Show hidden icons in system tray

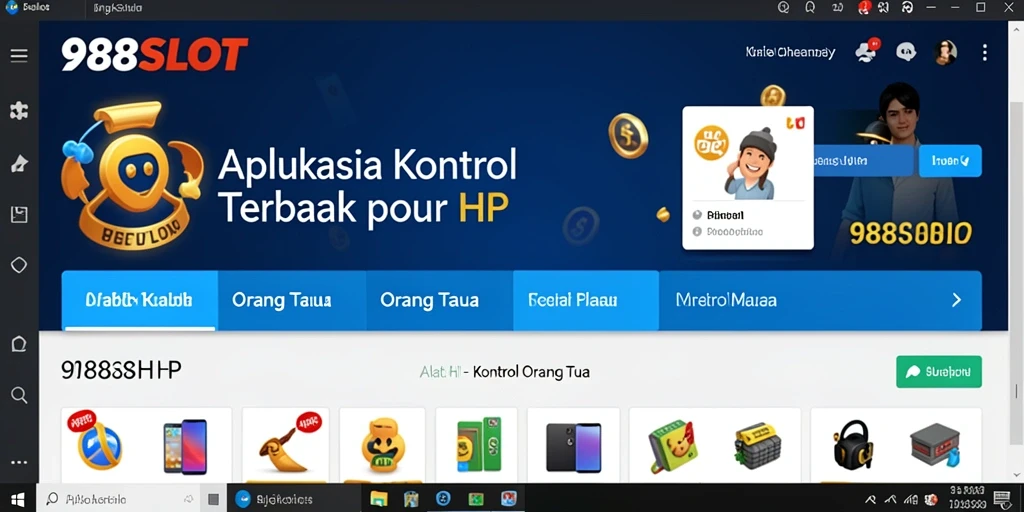tap(870, 499)
